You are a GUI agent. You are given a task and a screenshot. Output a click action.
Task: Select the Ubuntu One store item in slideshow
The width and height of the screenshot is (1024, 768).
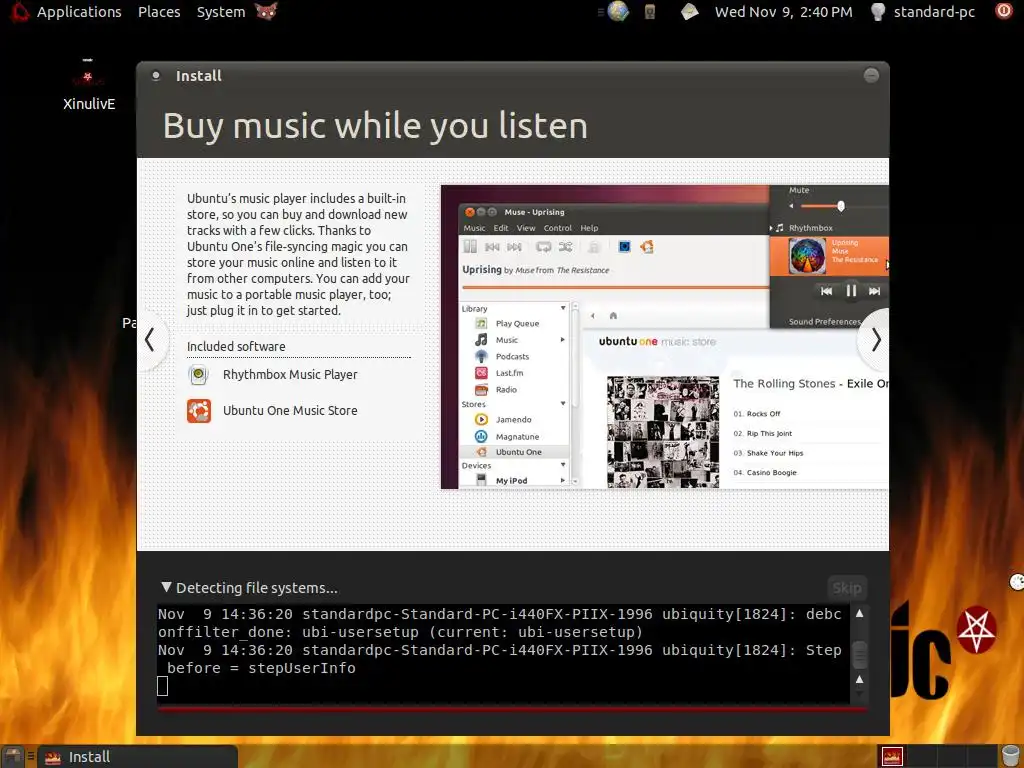pyautogui.click(x=515, y=452)
